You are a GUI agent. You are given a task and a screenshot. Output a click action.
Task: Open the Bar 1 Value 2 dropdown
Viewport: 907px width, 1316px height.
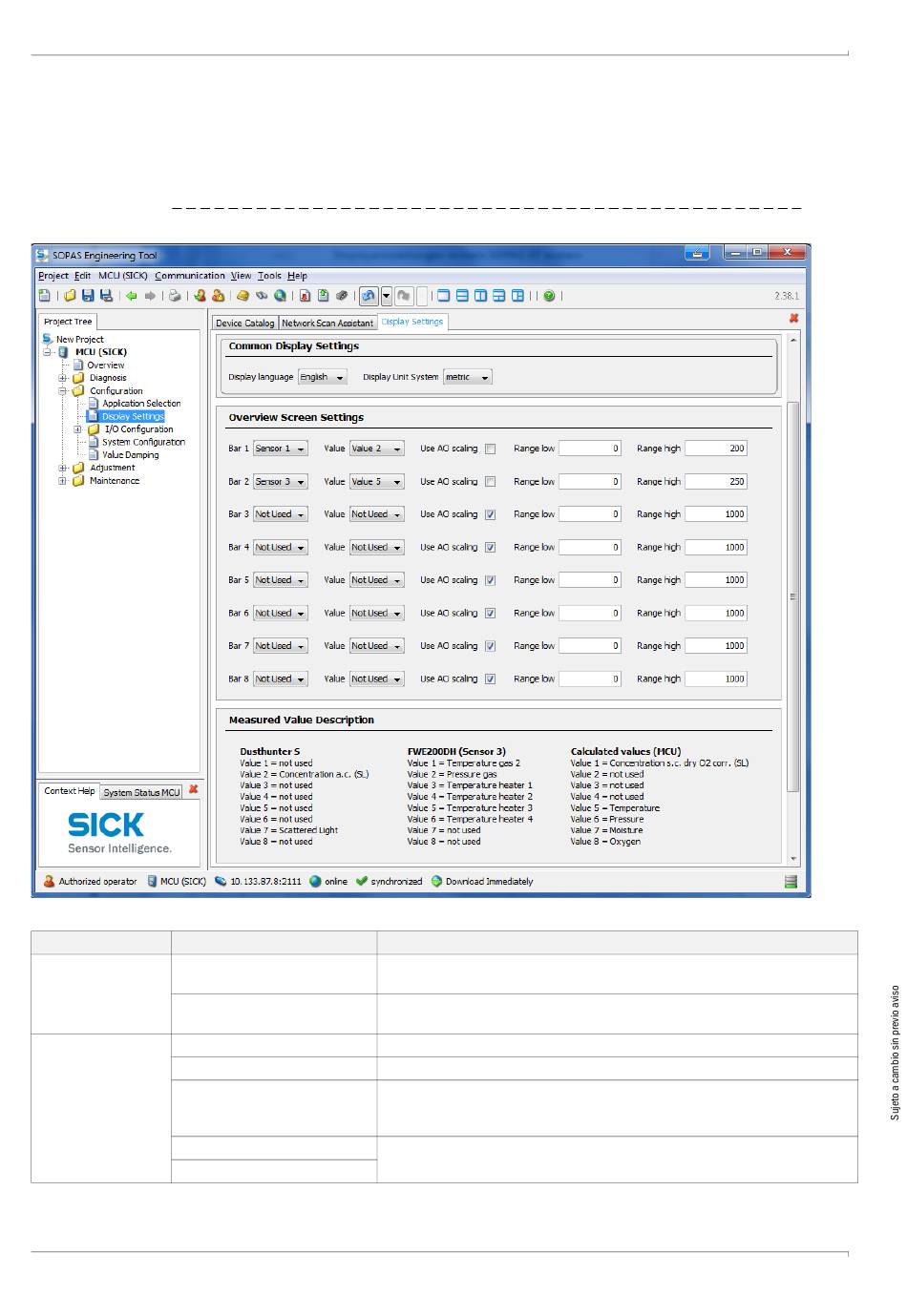point(376,449)
